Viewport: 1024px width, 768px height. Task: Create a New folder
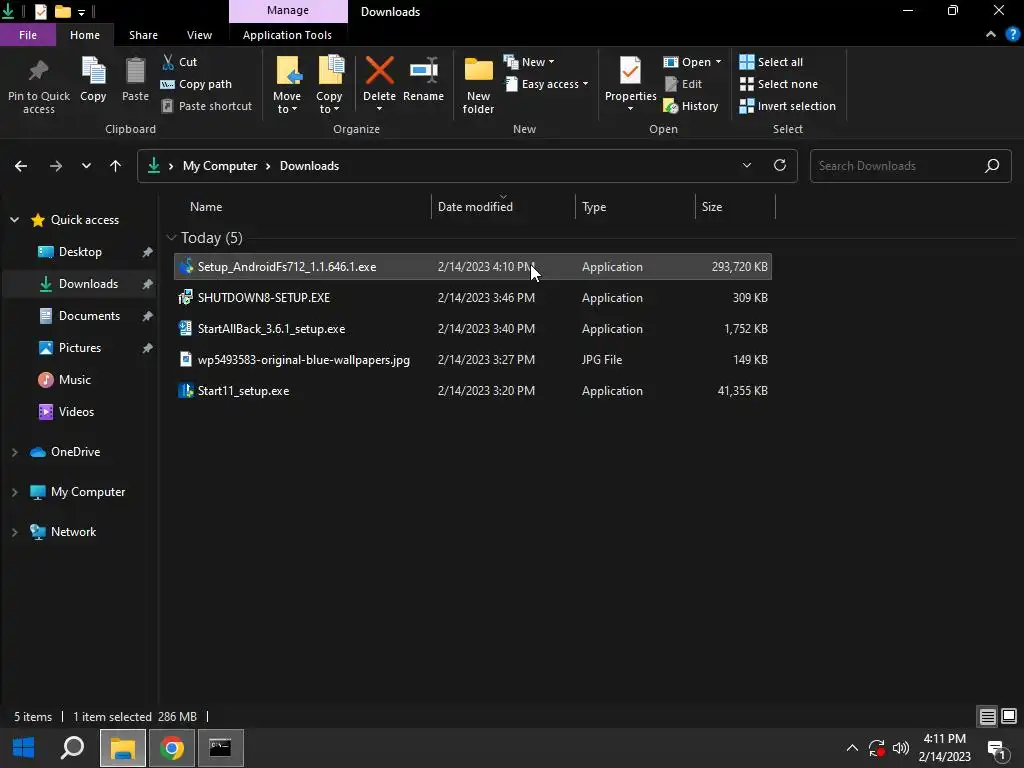[478, 86]
